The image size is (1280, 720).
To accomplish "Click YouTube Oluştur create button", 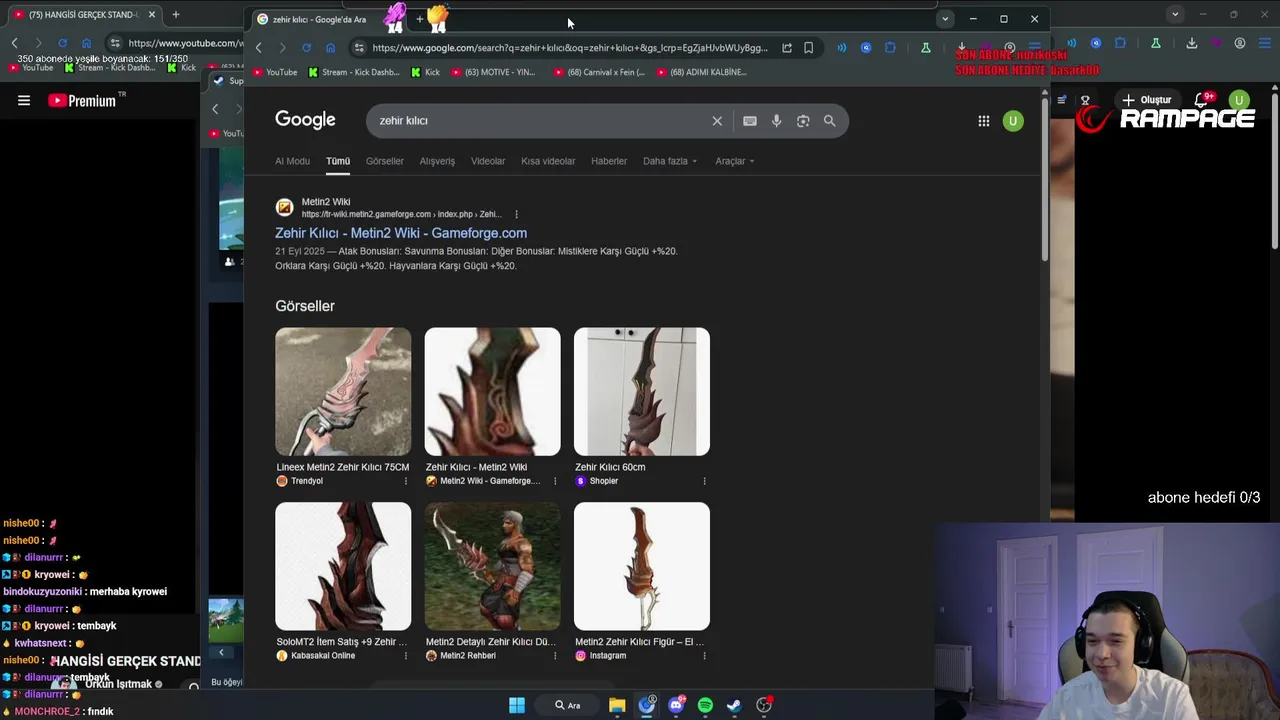I will pos(1146,100).
